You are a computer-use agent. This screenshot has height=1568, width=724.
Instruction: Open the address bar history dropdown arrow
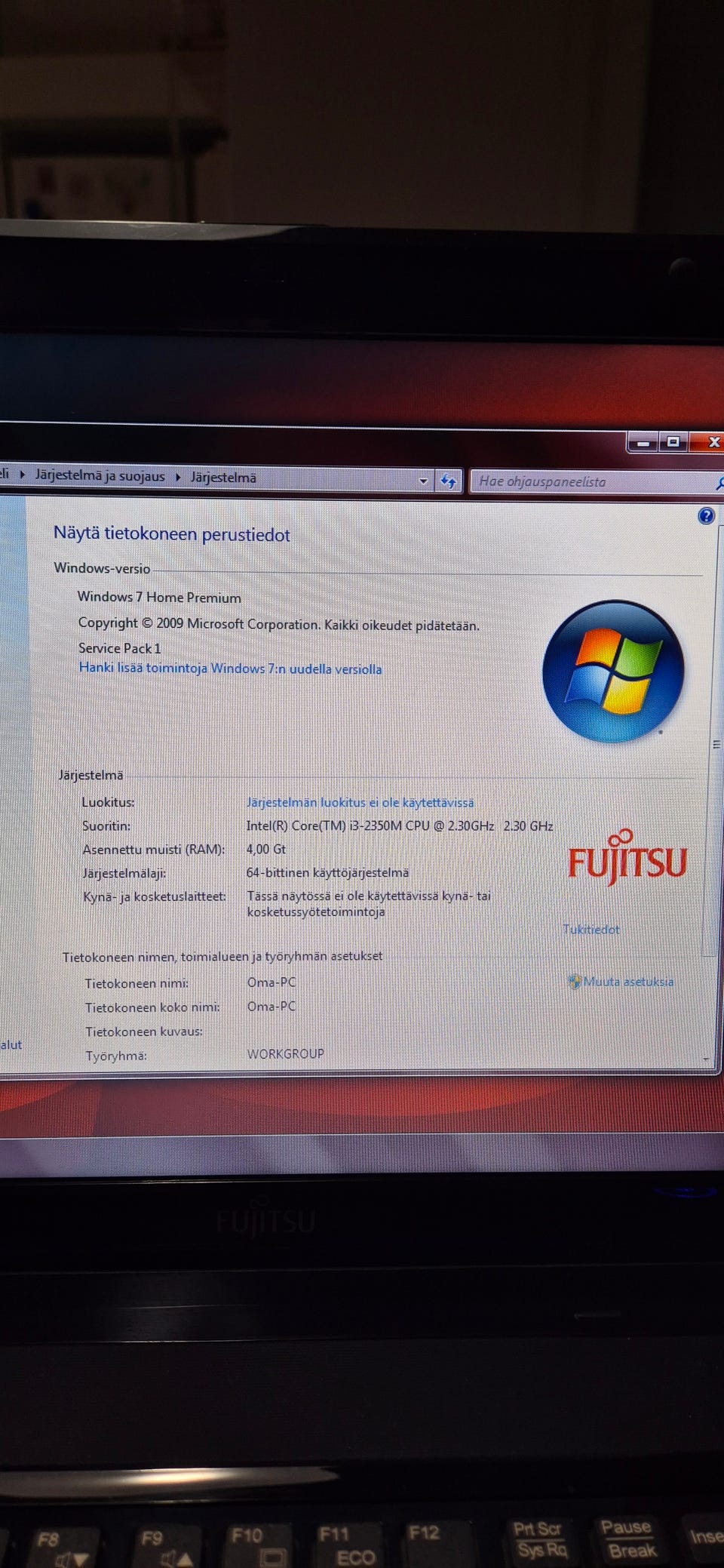coord(423,481)
